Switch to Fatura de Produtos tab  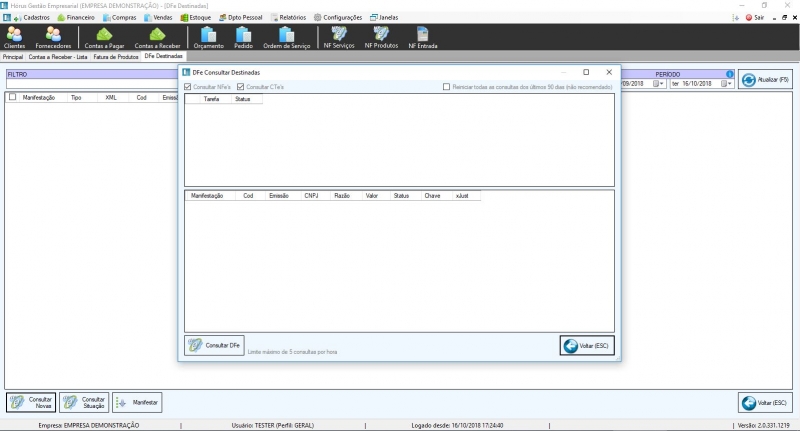point(116,57)
